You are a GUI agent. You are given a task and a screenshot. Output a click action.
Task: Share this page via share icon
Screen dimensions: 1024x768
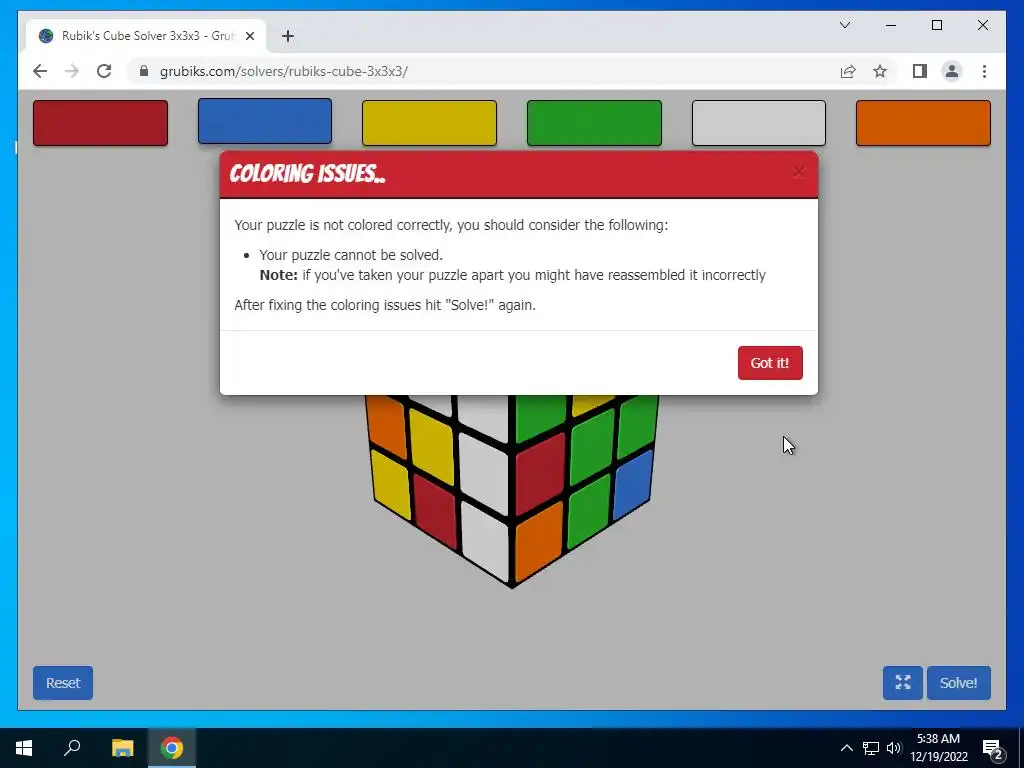point(848,71)
